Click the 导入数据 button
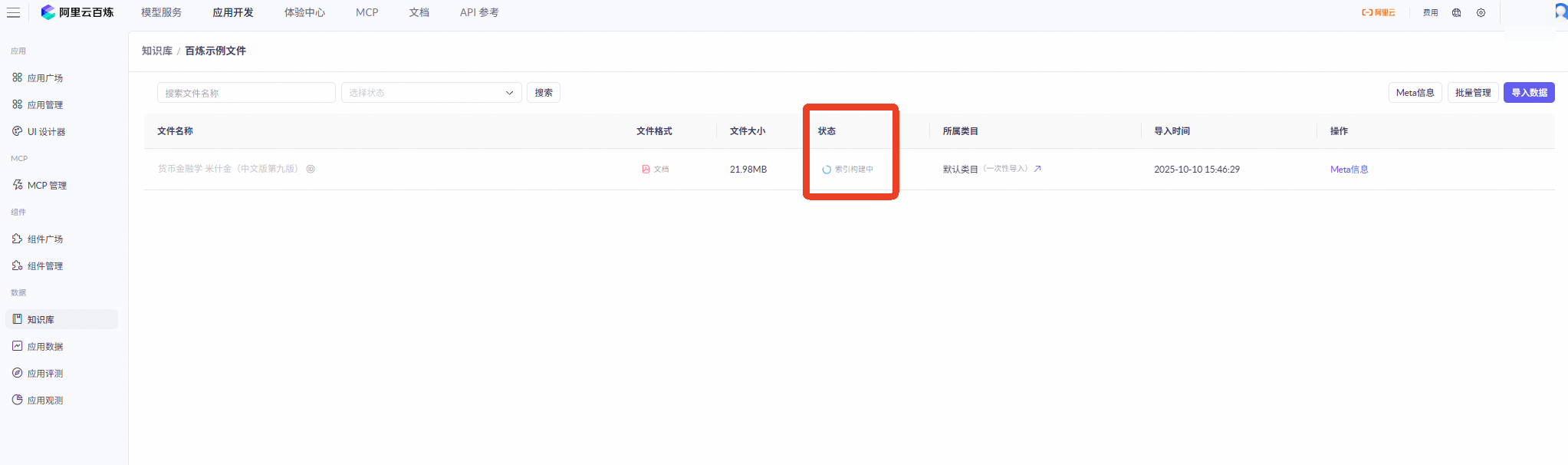The image size is (1568, 465). pos(1529,93)
